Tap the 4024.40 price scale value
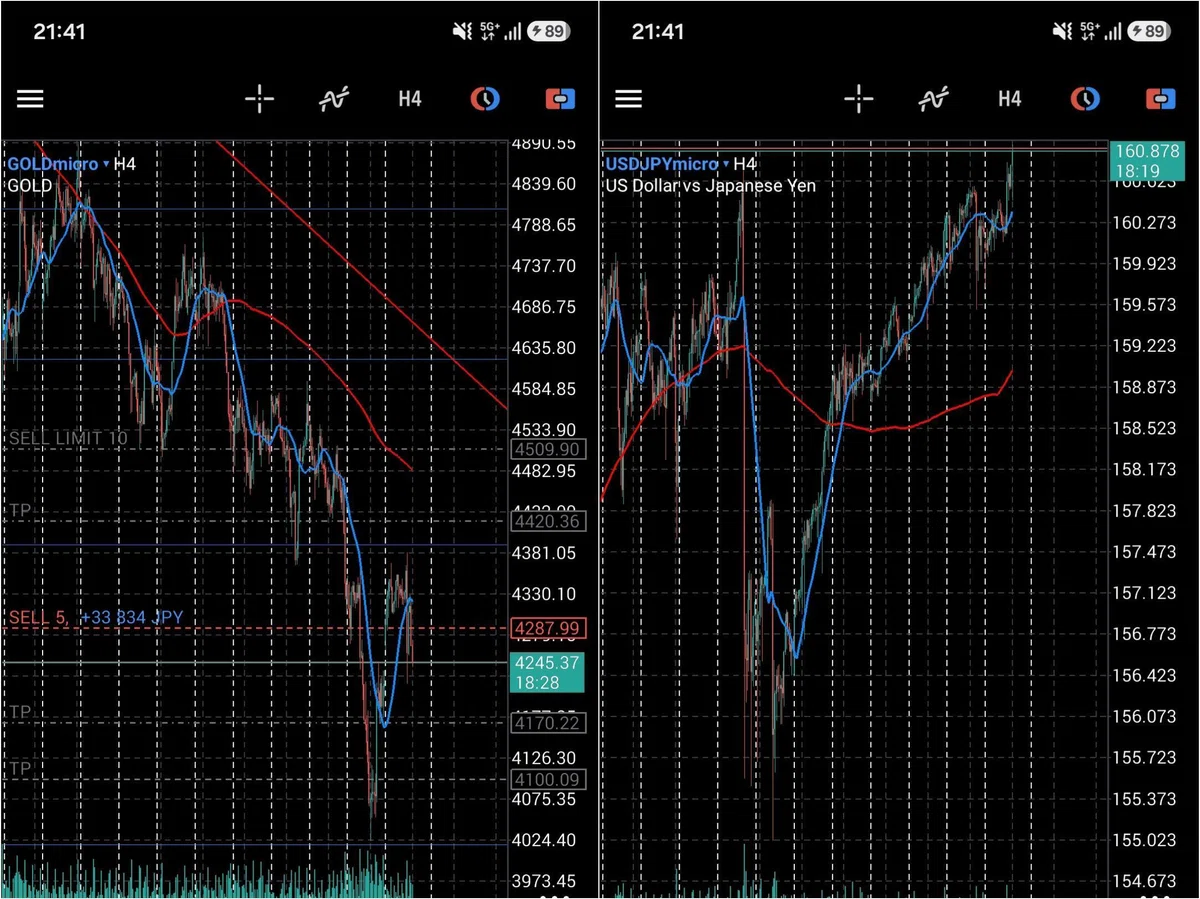 click(544, 840)
